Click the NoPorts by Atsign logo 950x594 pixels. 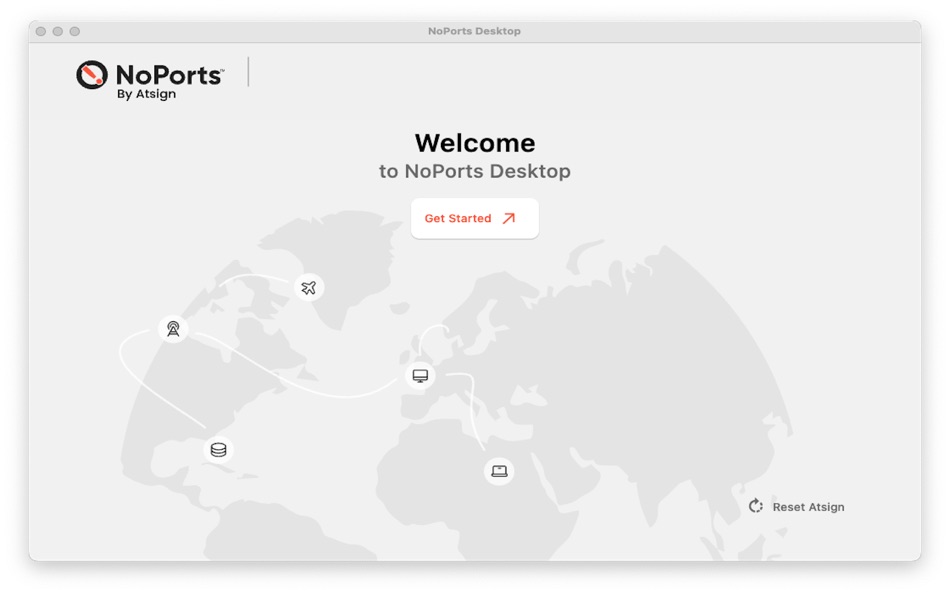150,80
